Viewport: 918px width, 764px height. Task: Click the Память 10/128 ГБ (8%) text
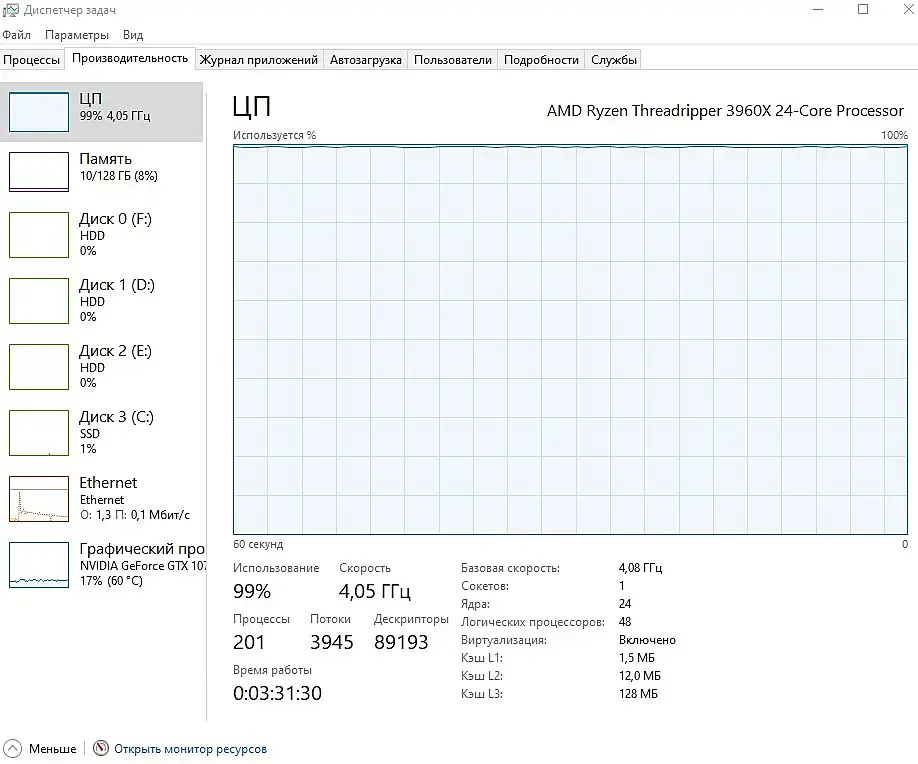point(119,167)
